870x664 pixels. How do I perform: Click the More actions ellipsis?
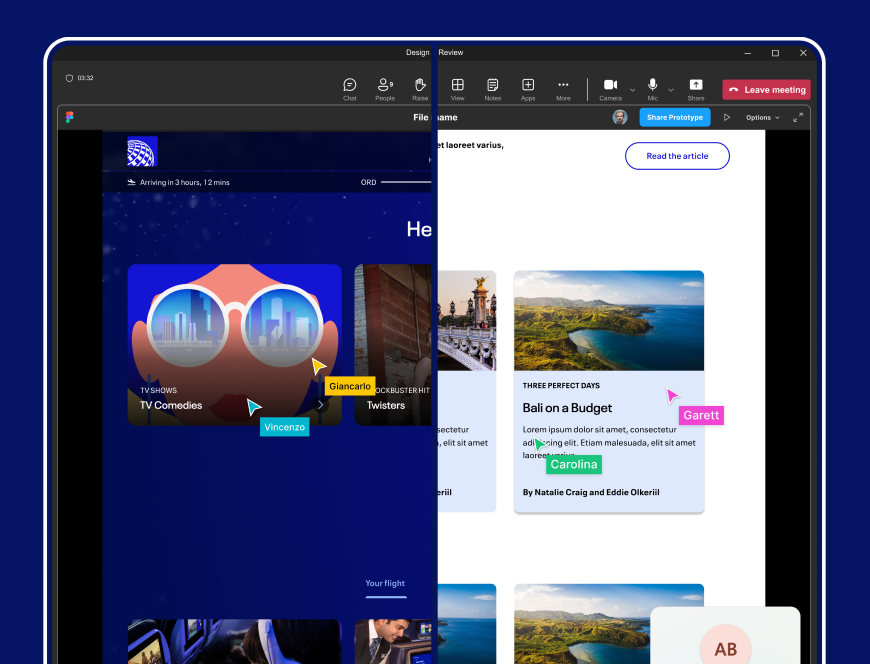(563, 88)
